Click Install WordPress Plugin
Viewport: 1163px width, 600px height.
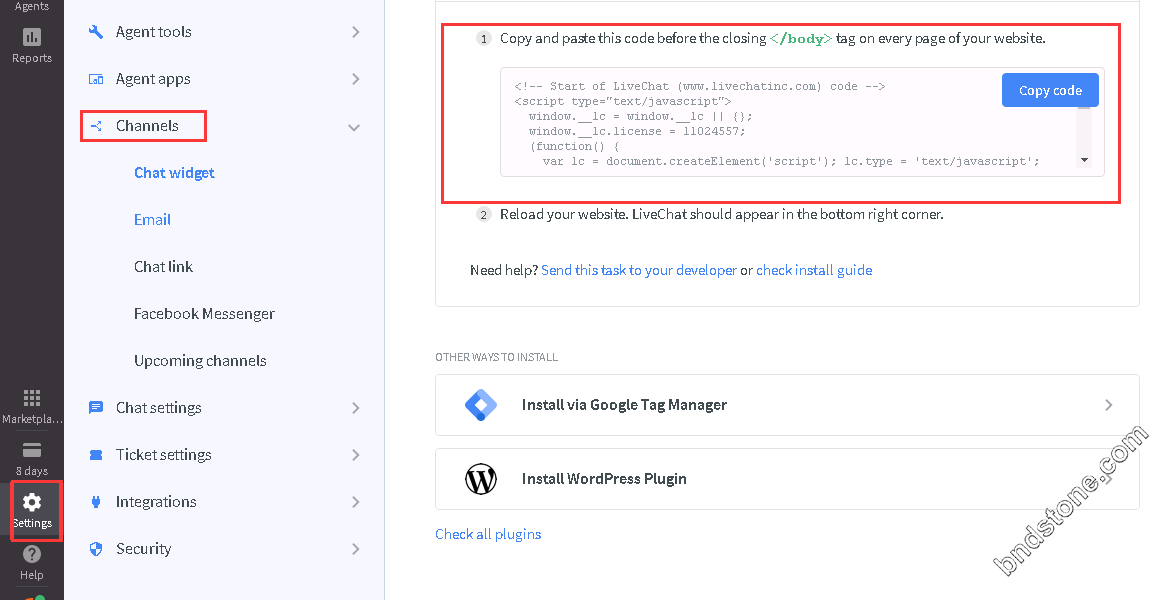[x=787, y=479]
